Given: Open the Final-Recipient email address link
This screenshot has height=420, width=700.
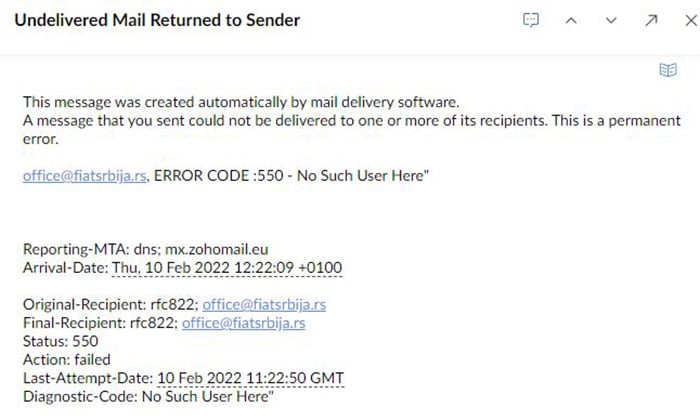Looking at the screenshot, I should click(243, 323).
